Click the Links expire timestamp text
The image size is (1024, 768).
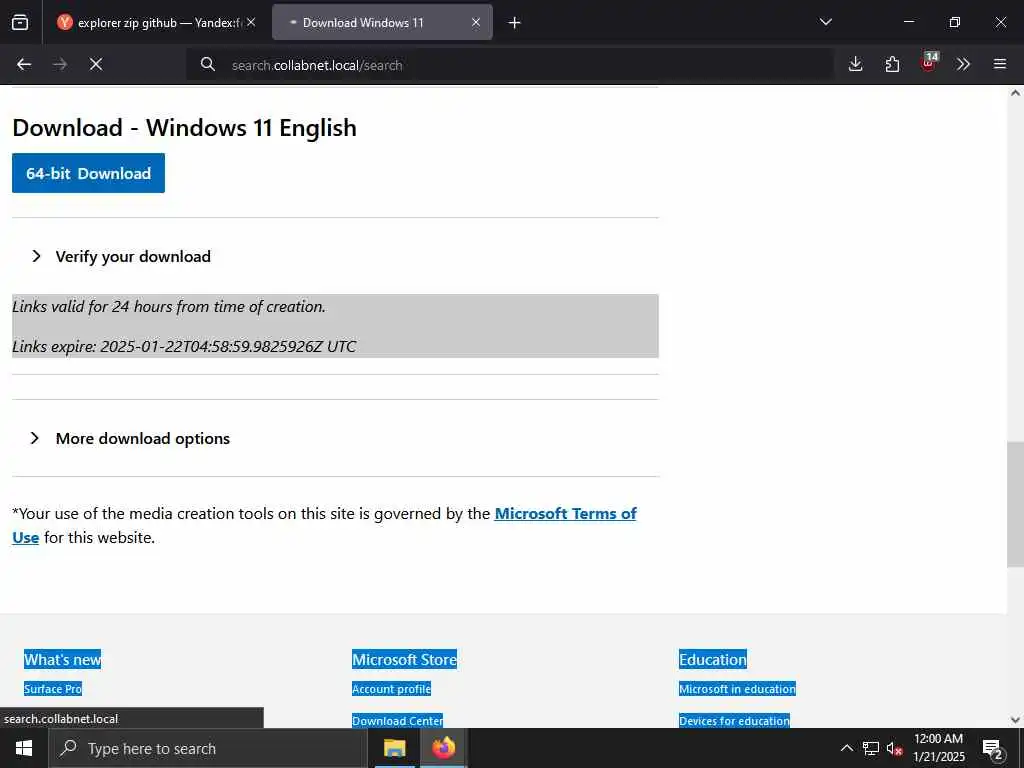pos(184,346)
